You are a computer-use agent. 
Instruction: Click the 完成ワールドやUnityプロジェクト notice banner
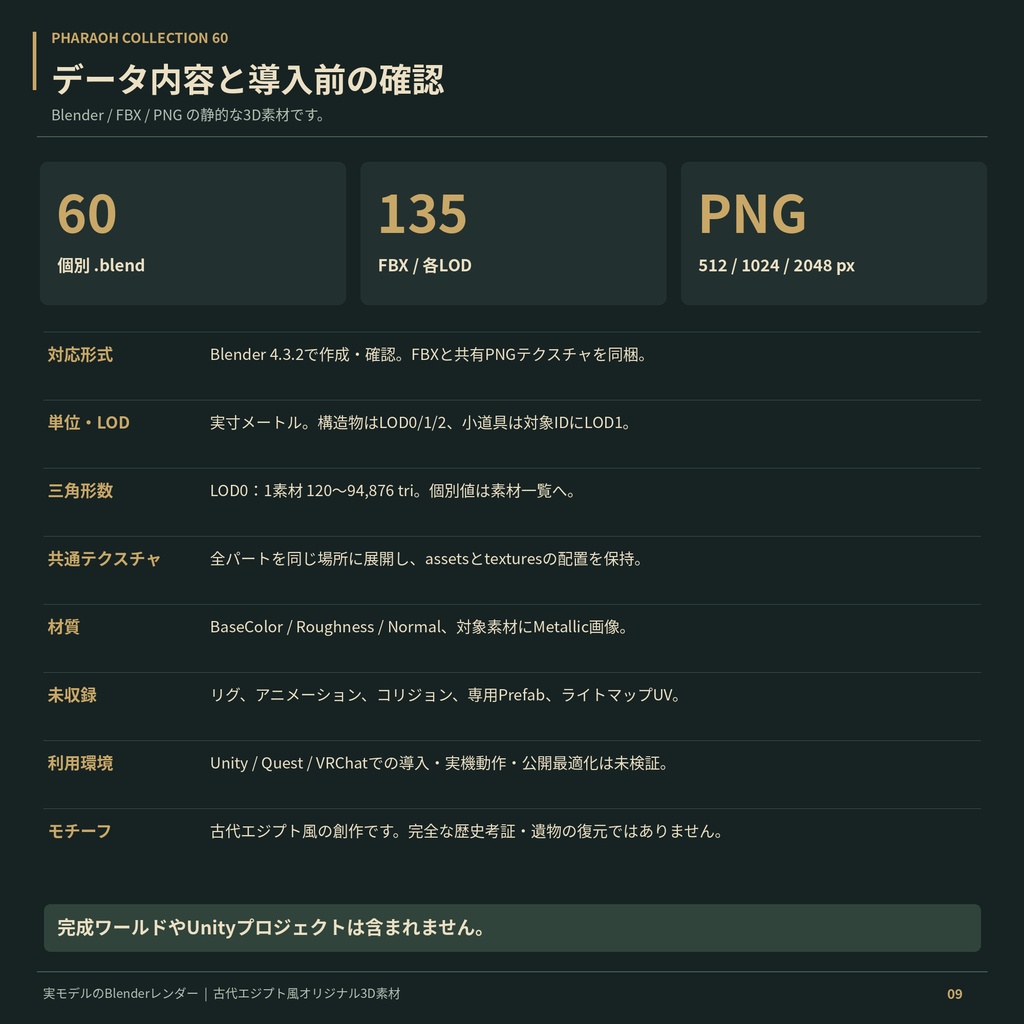tap(512, 928)
